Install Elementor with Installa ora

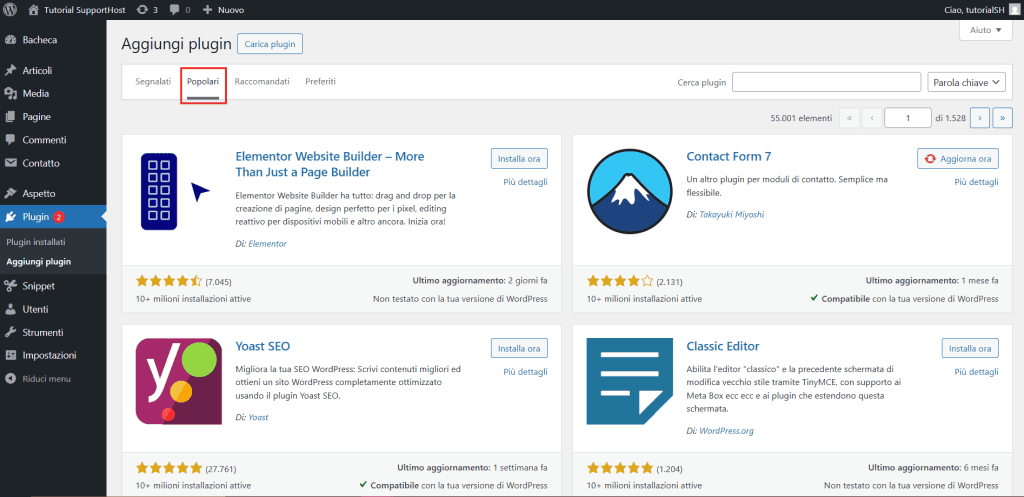[x=519, y=159]
